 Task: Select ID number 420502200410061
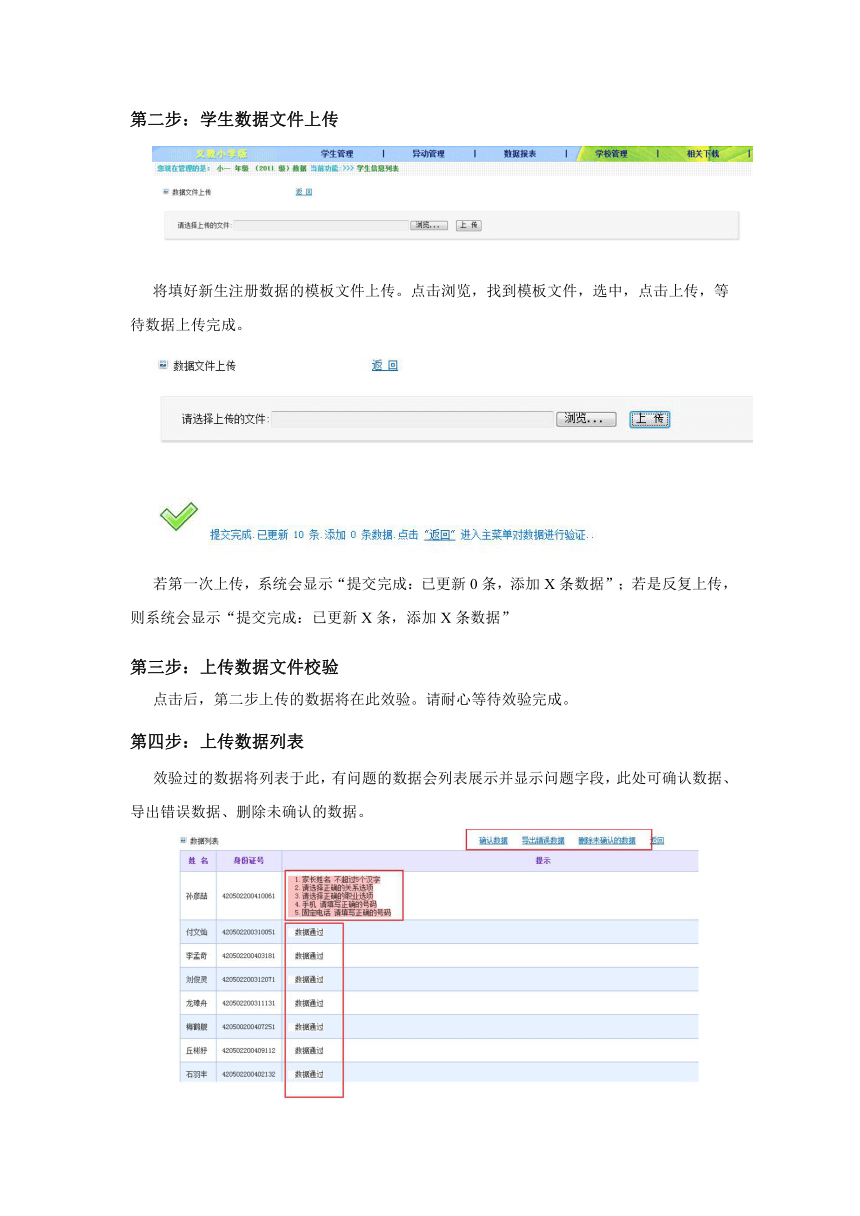click(249, 896)
